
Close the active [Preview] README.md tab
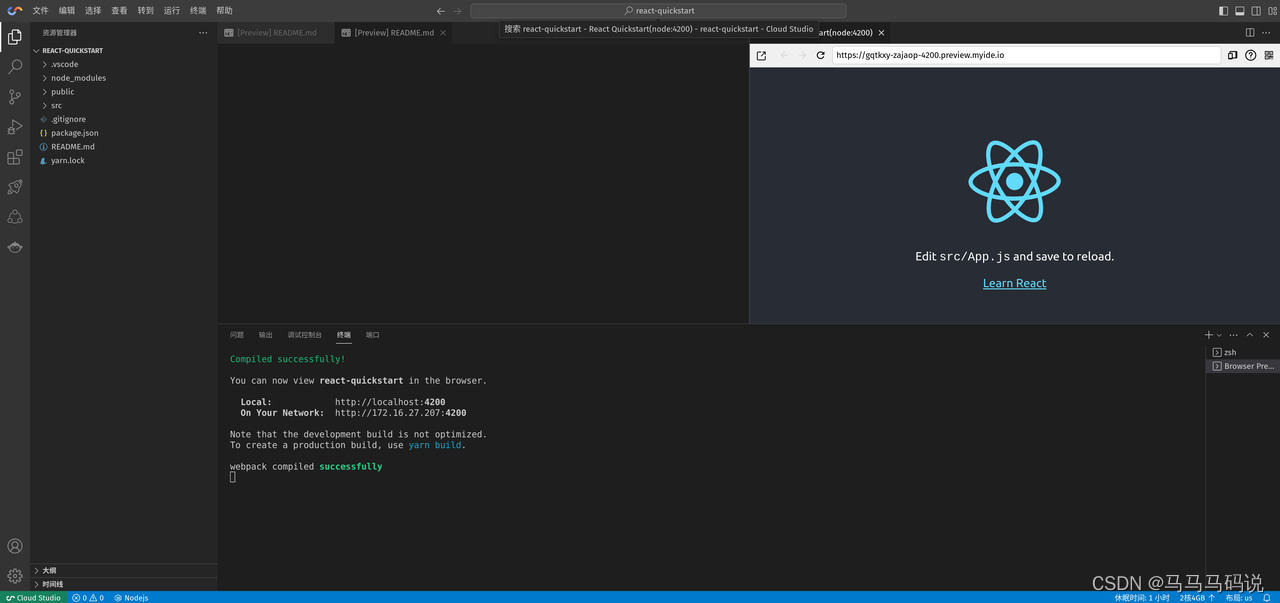(444, 33)
